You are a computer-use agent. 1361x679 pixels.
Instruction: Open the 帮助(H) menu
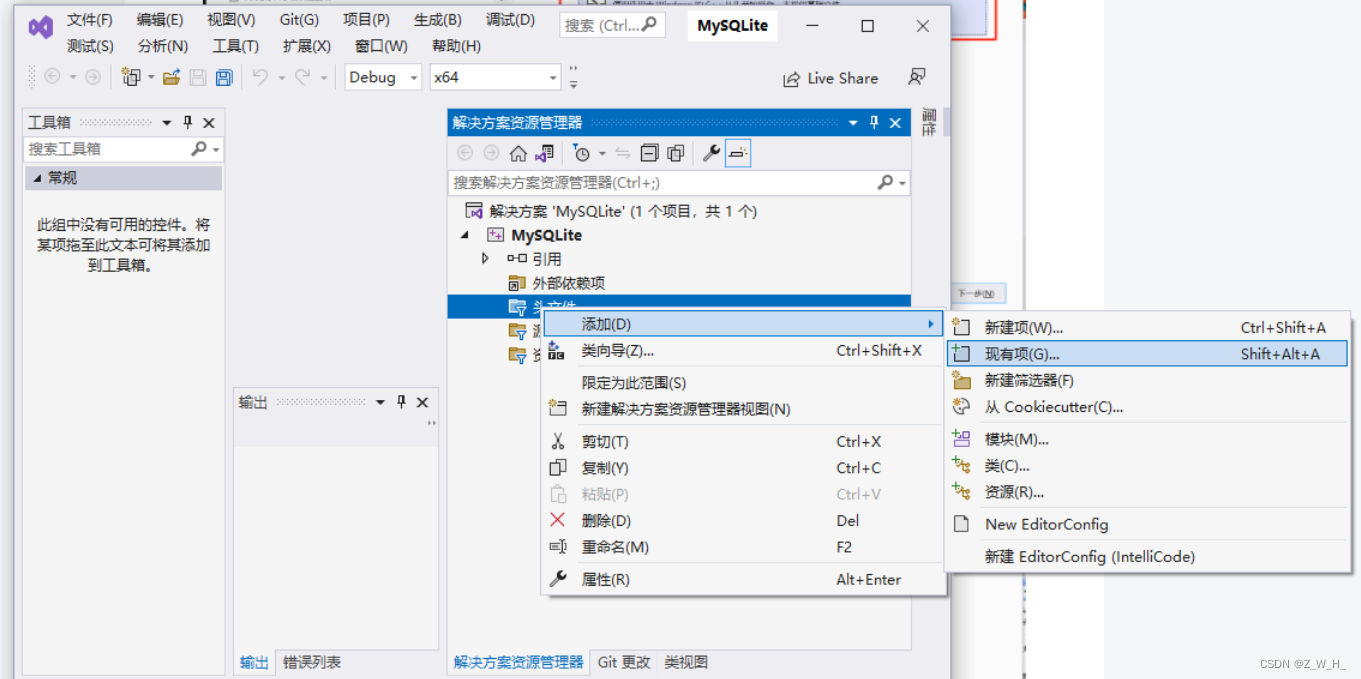coord(456,46)
